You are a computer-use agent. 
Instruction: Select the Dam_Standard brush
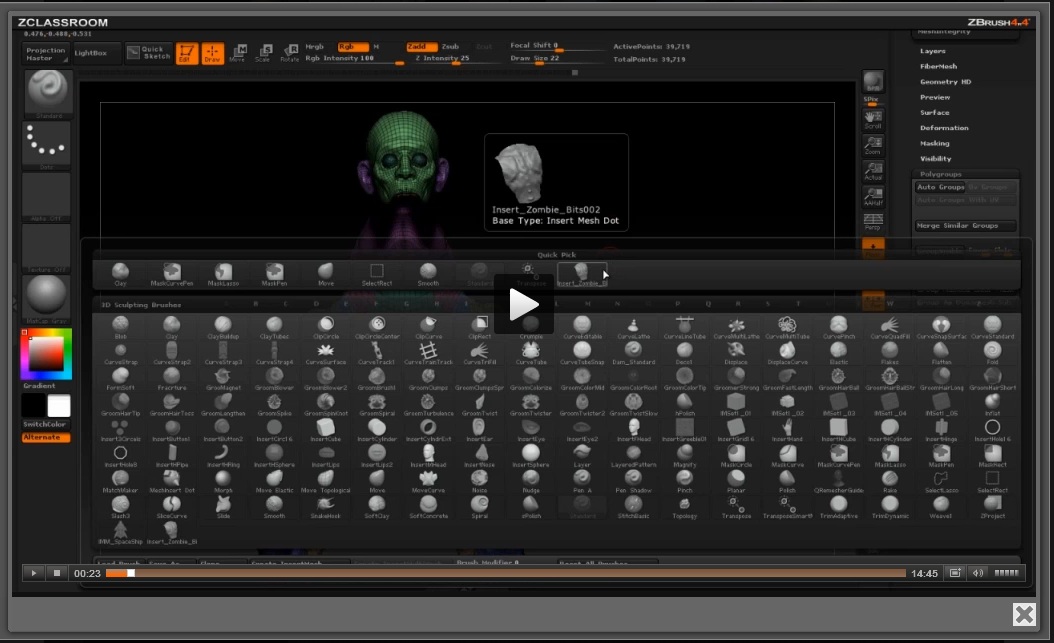pos(633,353)
